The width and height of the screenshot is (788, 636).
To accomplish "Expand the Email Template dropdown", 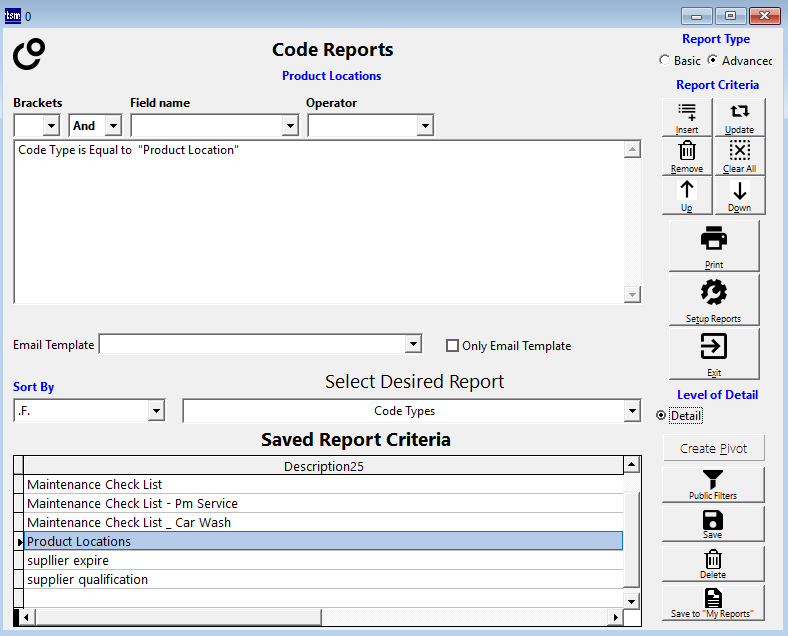I will click(x=414, y=345).
